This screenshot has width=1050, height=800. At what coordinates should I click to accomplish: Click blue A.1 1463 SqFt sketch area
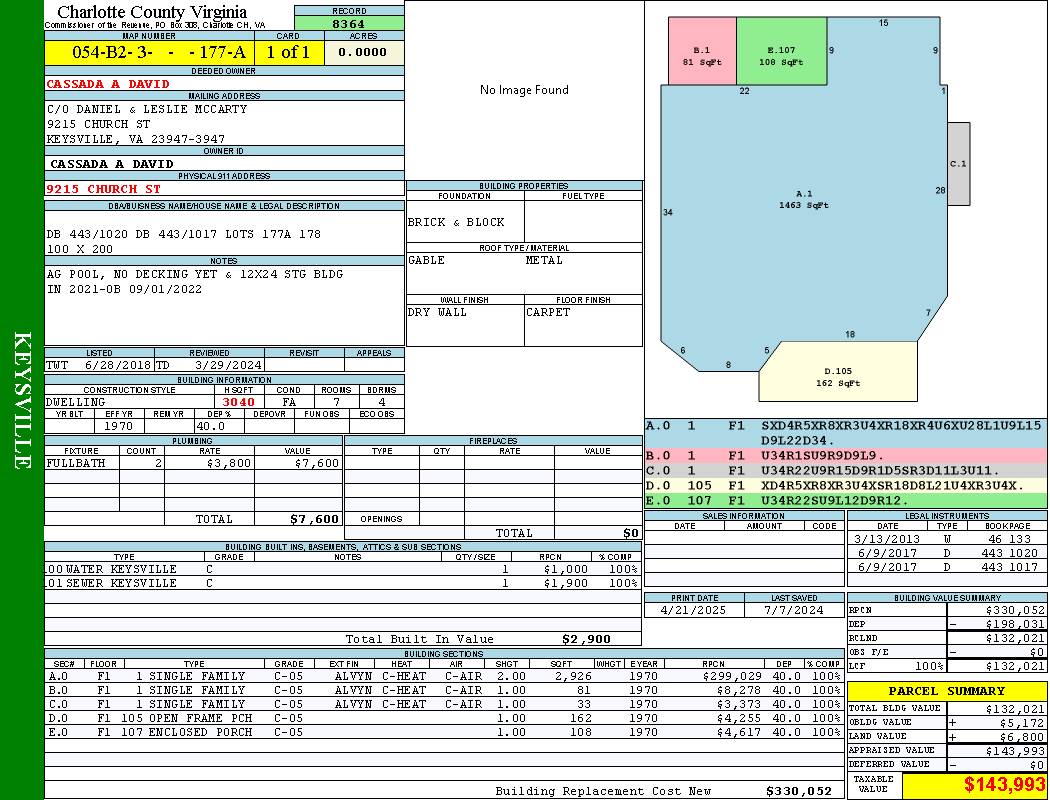coord(804,199)
